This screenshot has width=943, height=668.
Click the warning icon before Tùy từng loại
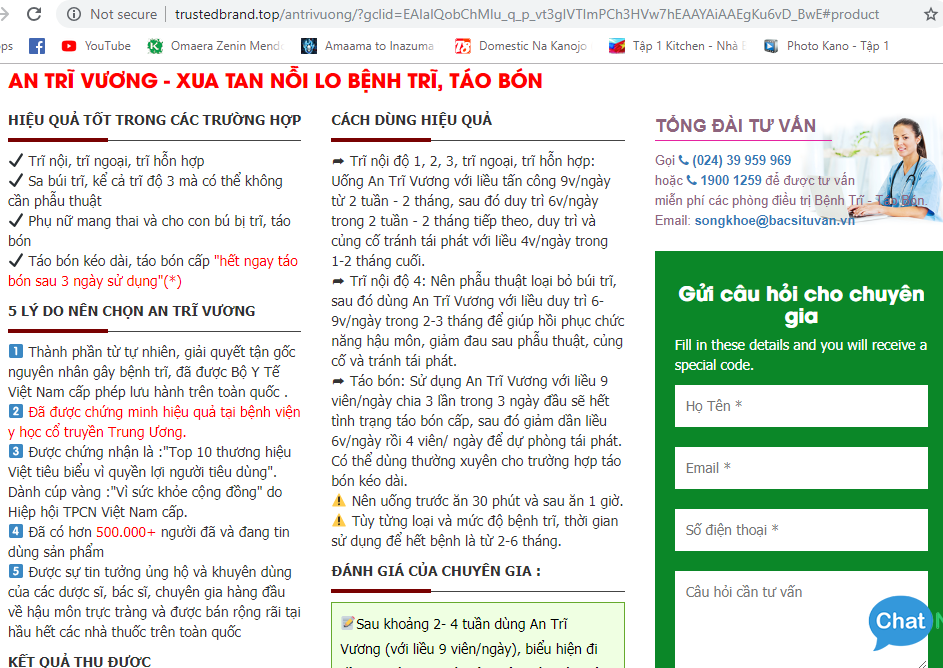click(x=339, y=520)
